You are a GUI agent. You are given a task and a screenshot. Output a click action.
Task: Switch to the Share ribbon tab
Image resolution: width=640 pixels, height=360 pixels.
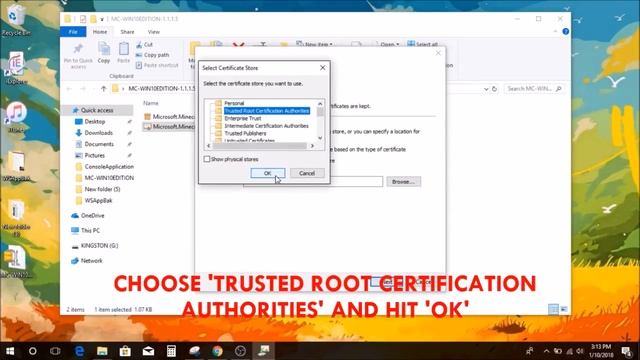point(127,32)
